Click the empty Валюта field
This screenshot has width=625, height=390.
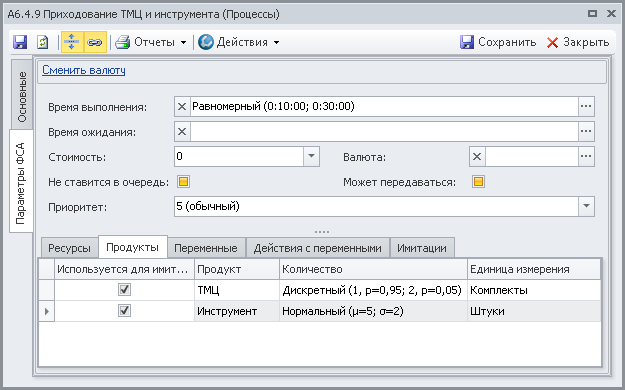click(x=532, y=157)
